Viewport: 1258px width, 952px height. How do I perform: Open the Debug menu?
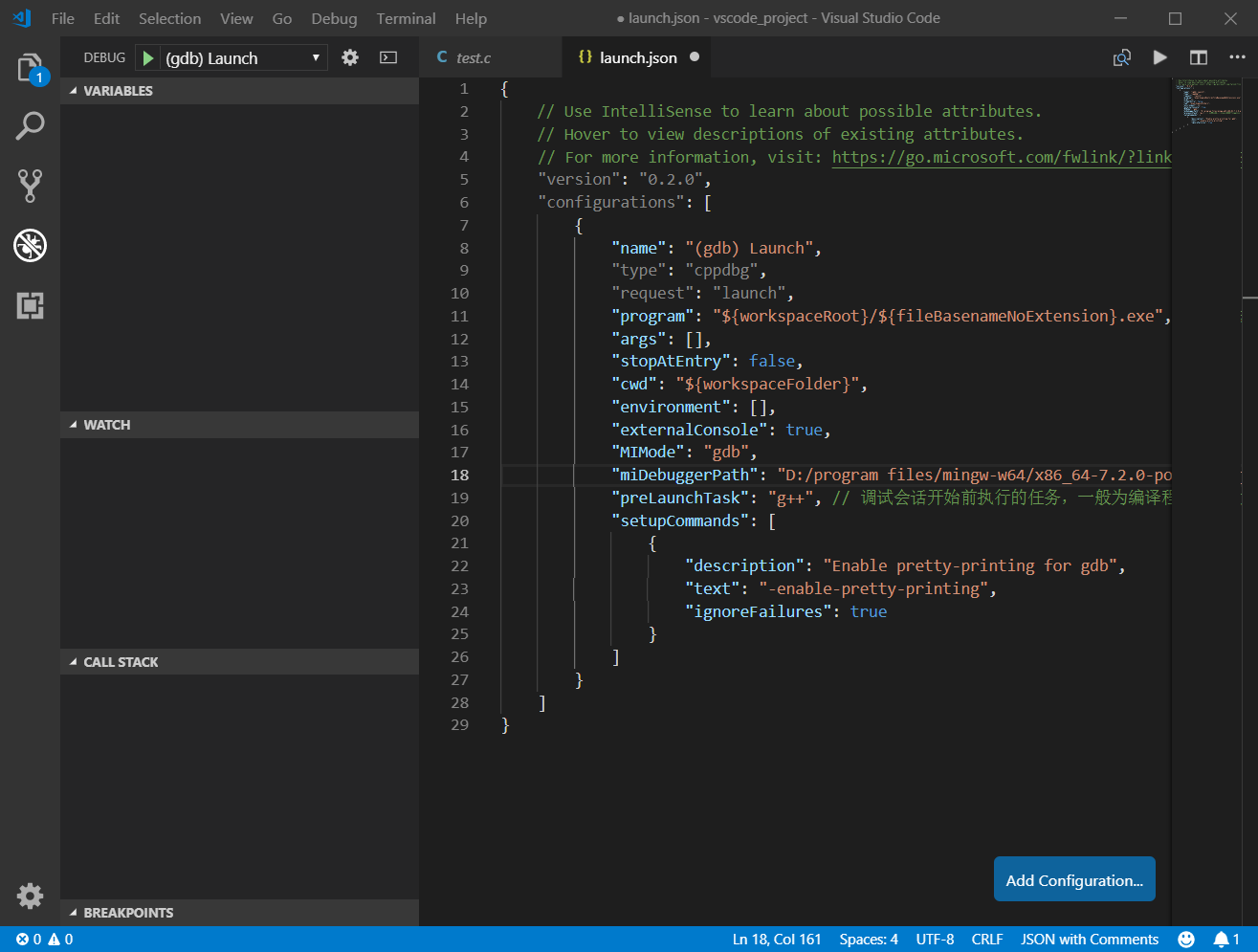[x=334, y=18]
